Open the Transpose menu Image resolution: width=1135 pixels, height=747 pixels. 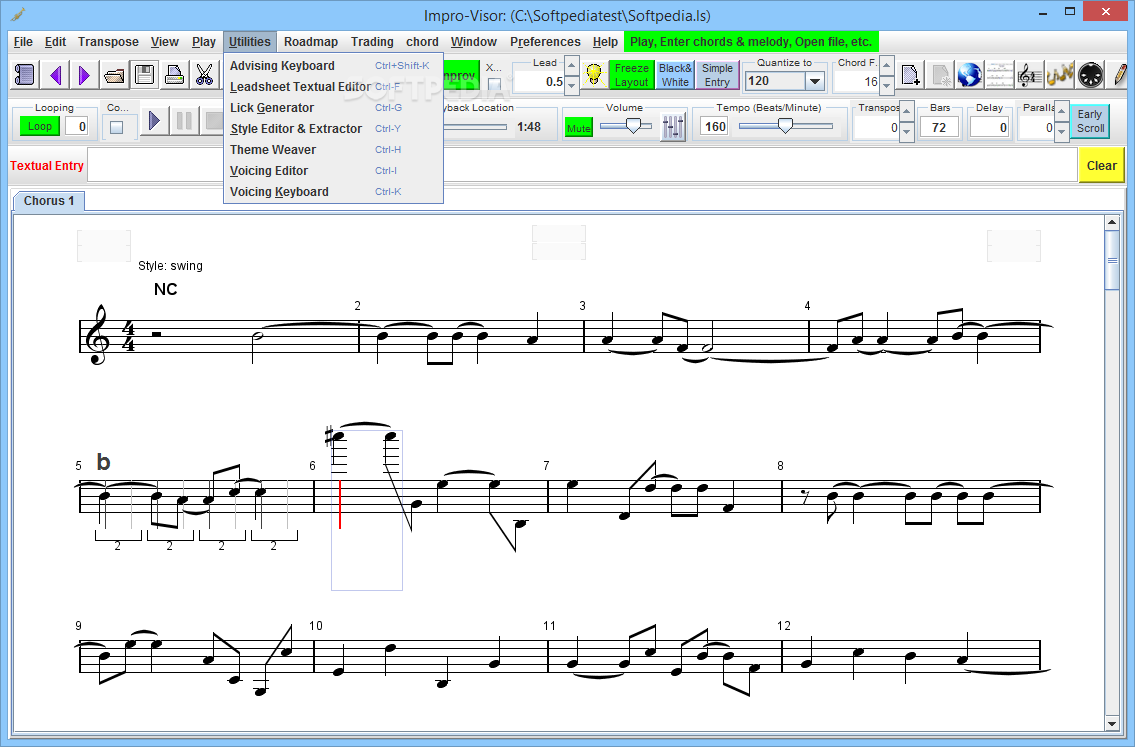109,42
